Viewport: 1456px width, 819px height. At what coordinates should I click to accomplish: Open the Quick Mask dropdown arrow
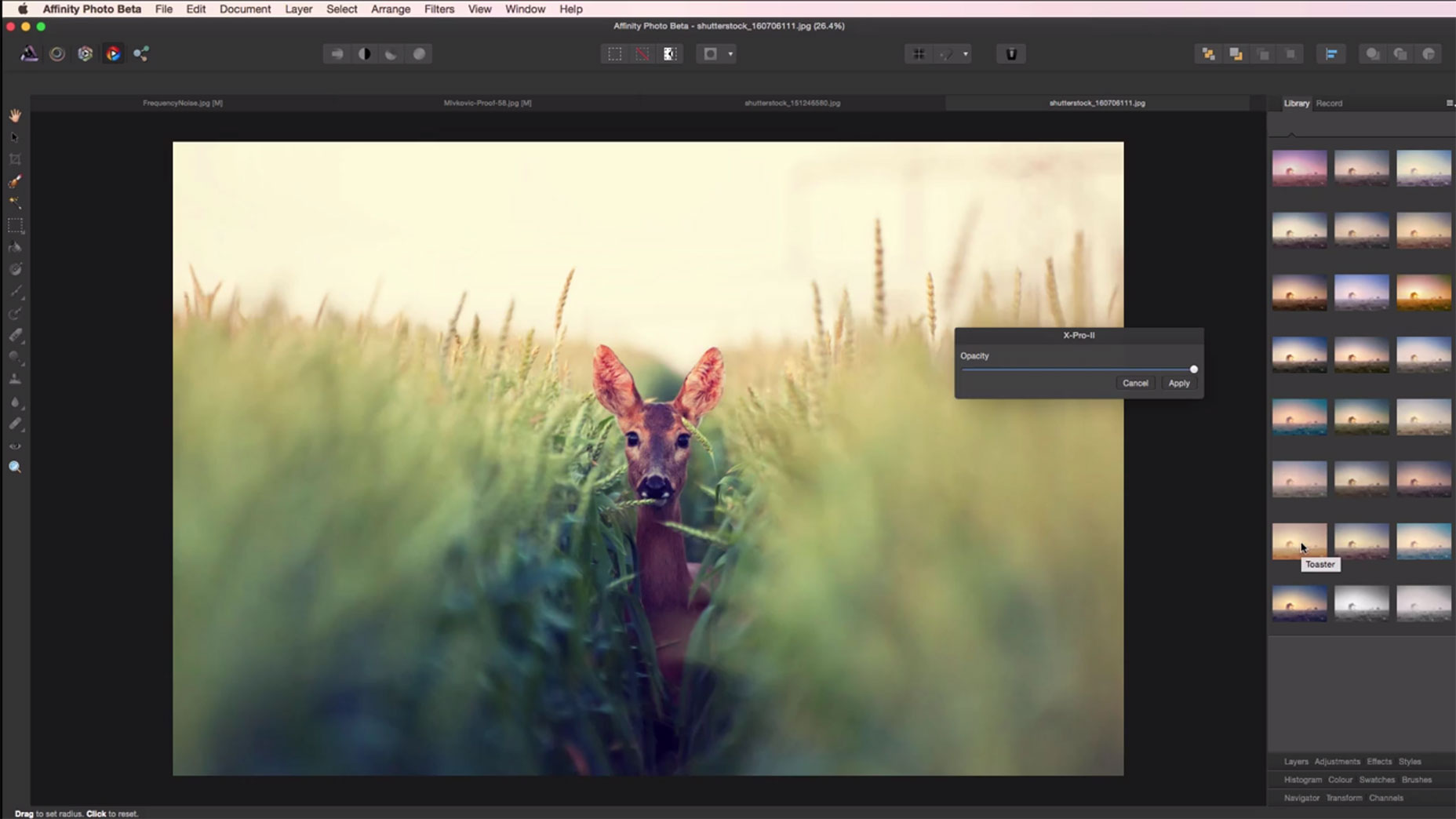(730, 54)
